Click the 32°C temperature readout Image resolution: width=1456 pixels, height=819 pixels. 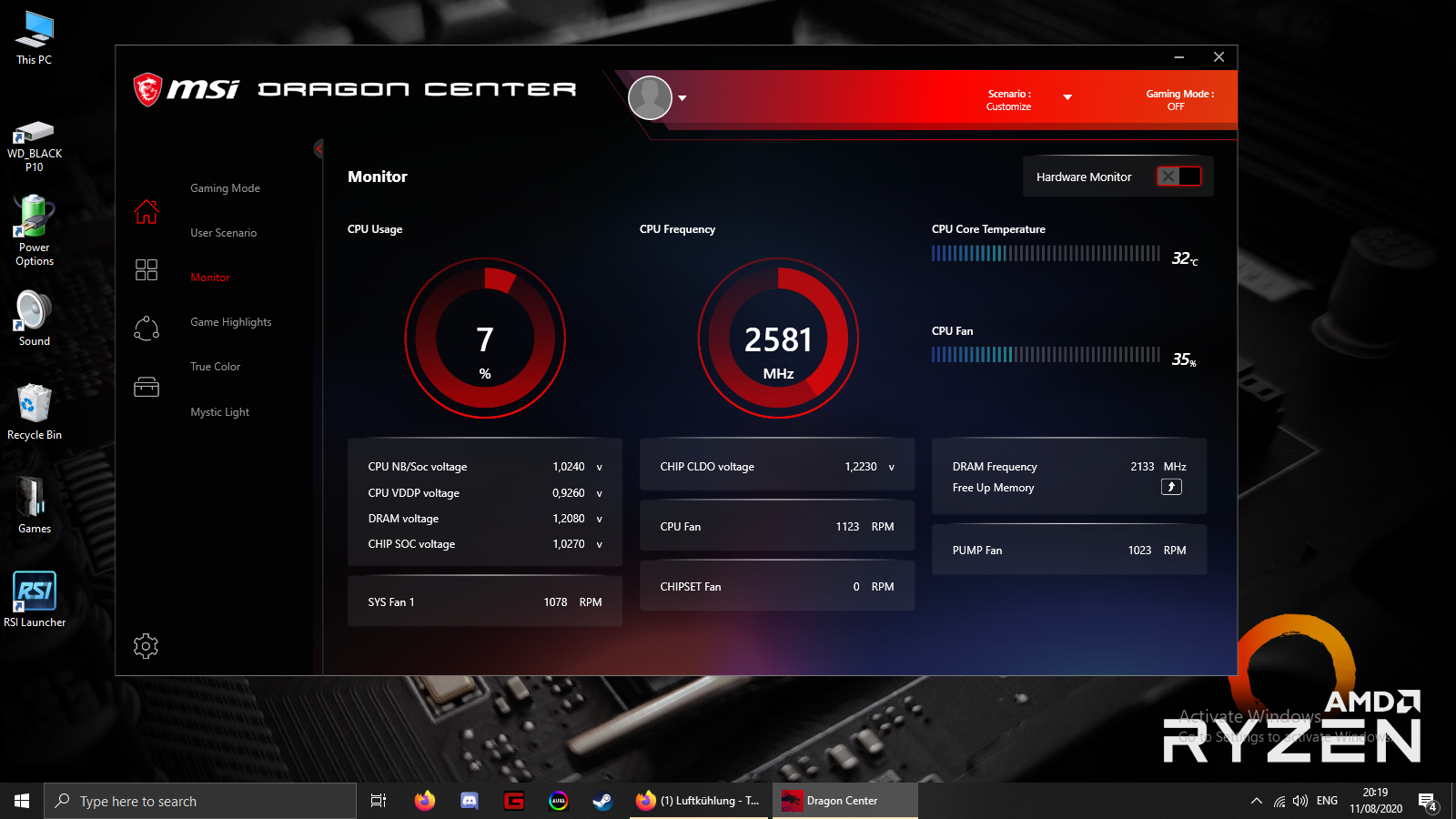pyautogui.click(x=1185, y=258)
